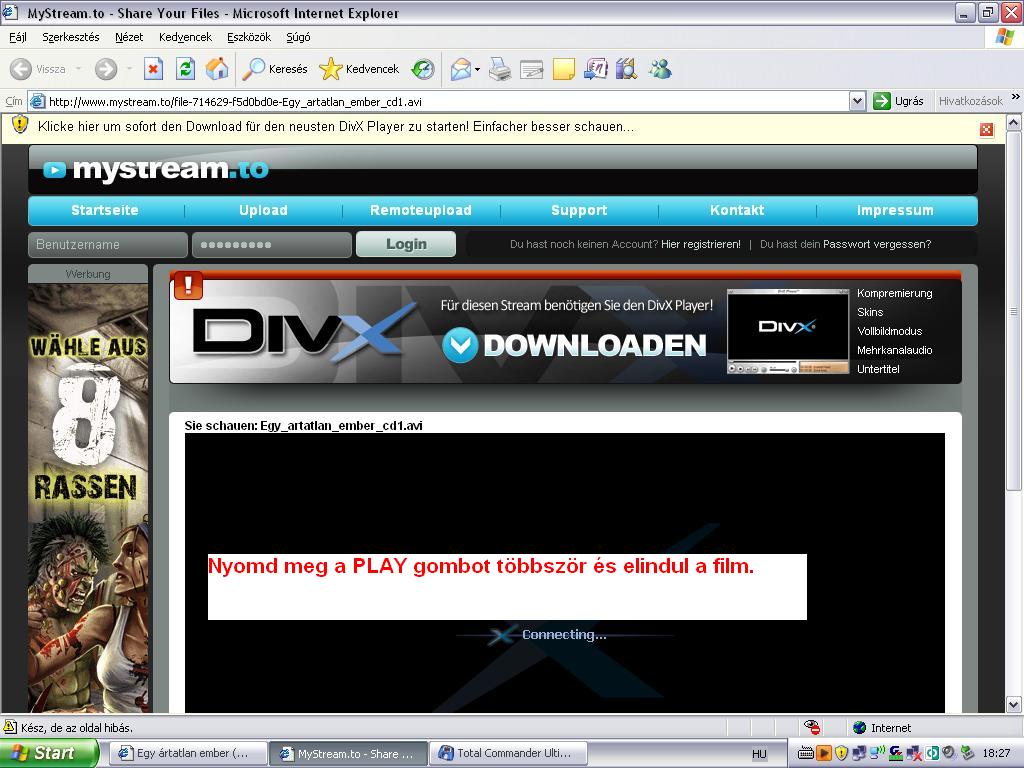Open the Nézet menu

129,37
